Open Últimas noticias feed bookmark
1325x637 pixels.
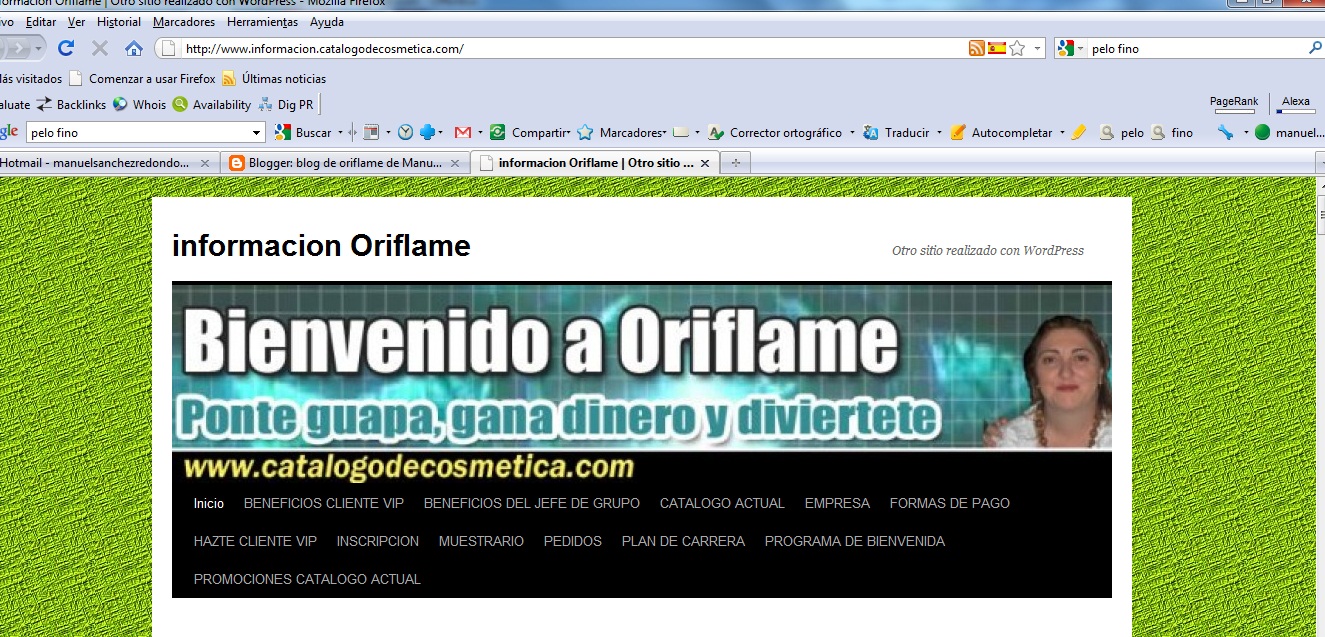point(274,78)
